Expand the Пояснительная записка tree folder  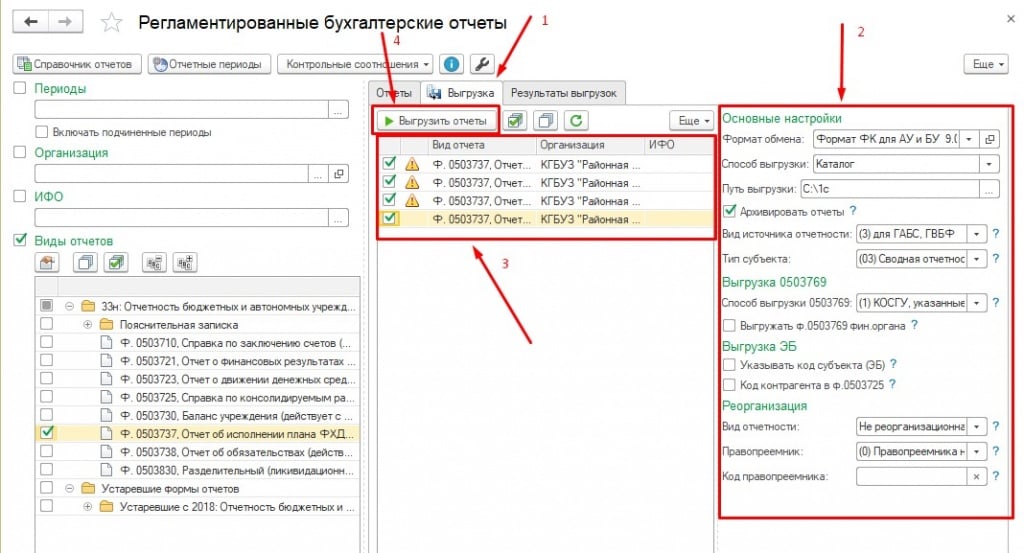tap(87, 325)
